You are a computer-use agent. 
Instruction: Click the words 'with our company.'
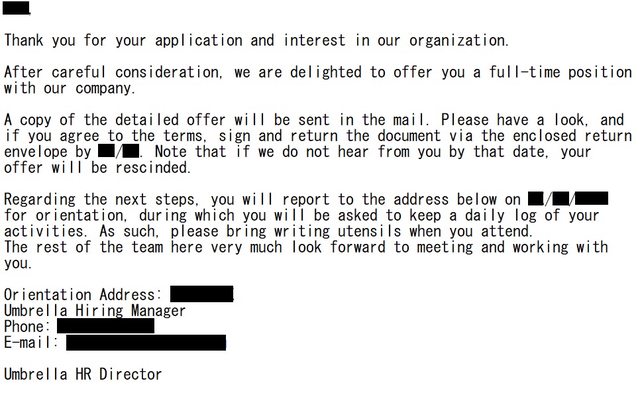[69, 88]
